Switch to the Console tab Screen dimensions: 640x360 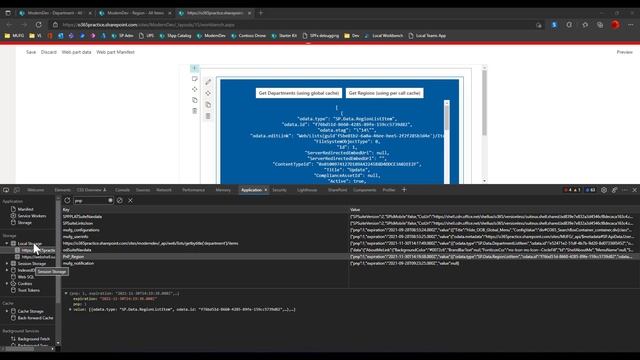pos(122,190)
